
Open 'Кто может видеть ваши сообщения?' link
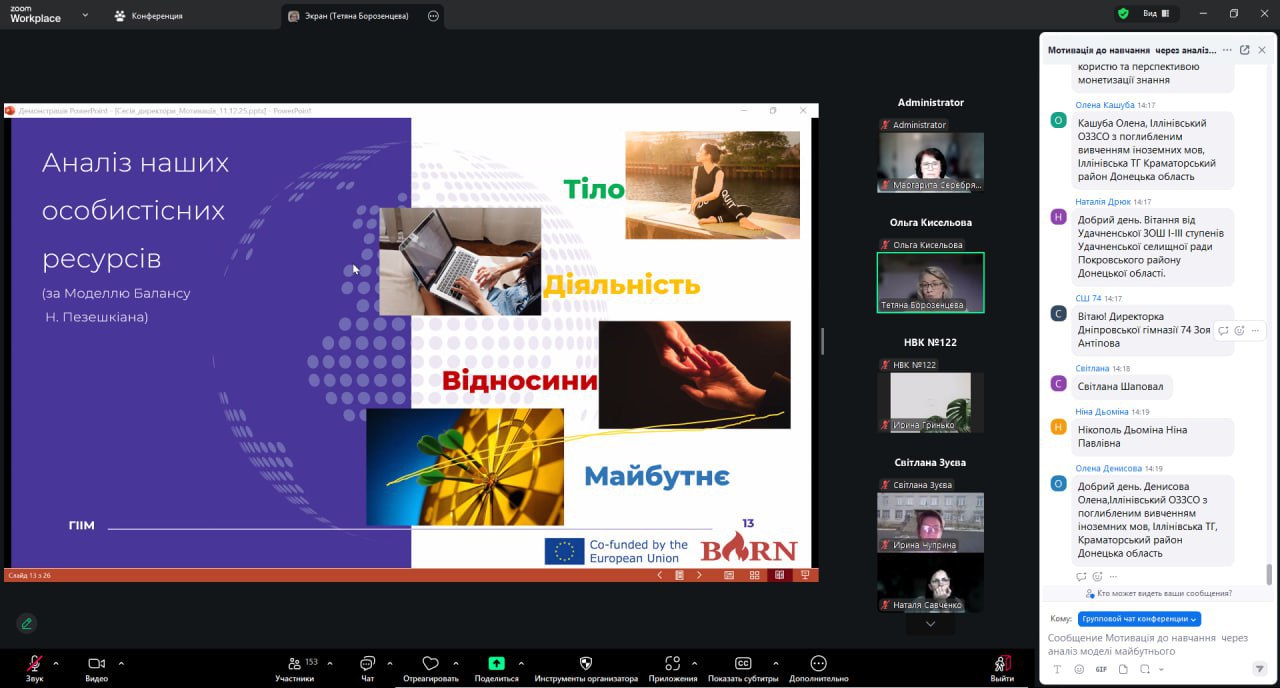[1164, 593]
